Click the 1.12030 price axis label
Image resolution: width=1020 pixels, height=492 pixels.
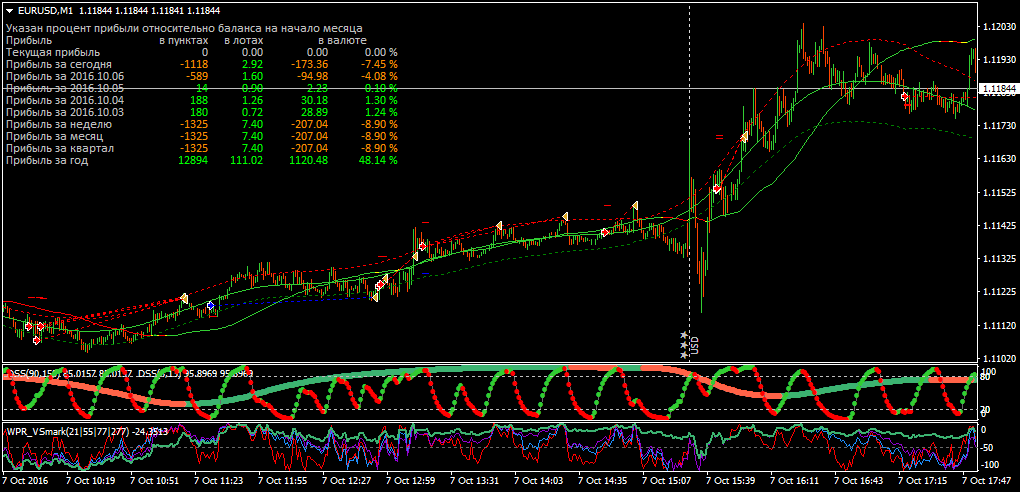click(x=997, y=27)
